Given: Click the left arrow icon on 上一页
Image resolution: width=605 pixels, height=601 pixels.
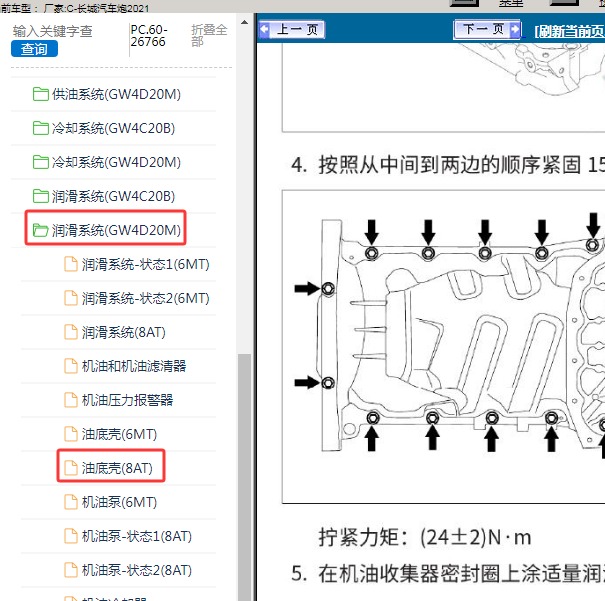Looking at the screenshot, I should click(x=265, y=29).
